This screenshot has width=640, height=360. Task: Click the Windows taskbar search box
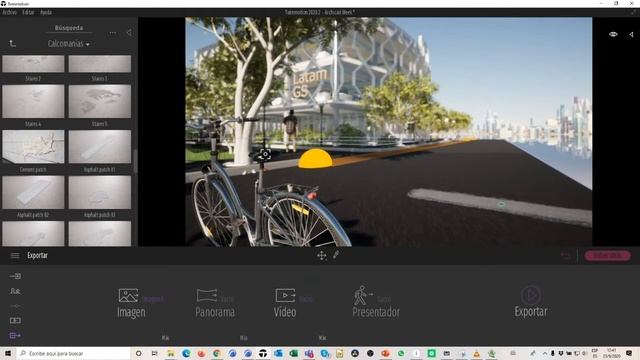73,353
